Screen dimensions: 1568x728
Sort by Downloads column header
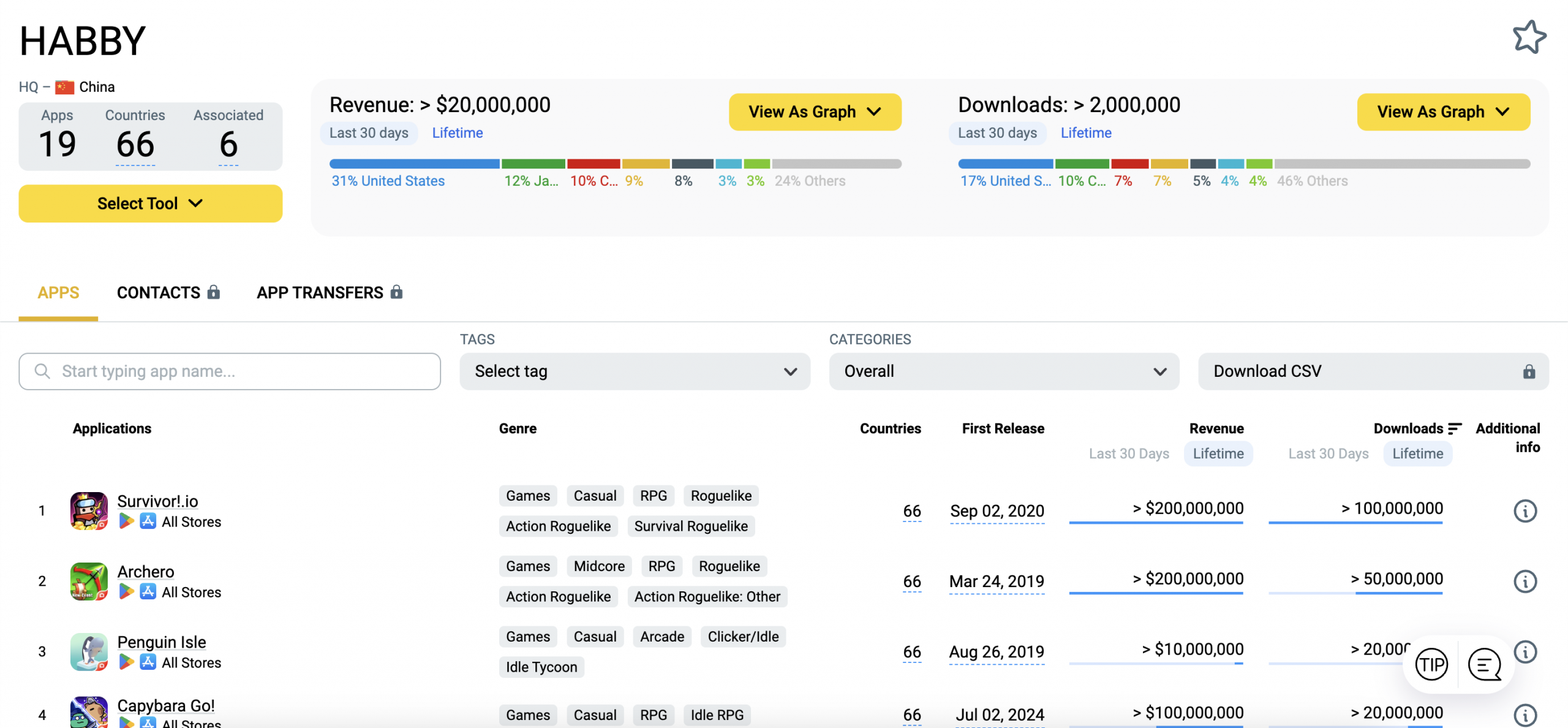[1408, 428]
